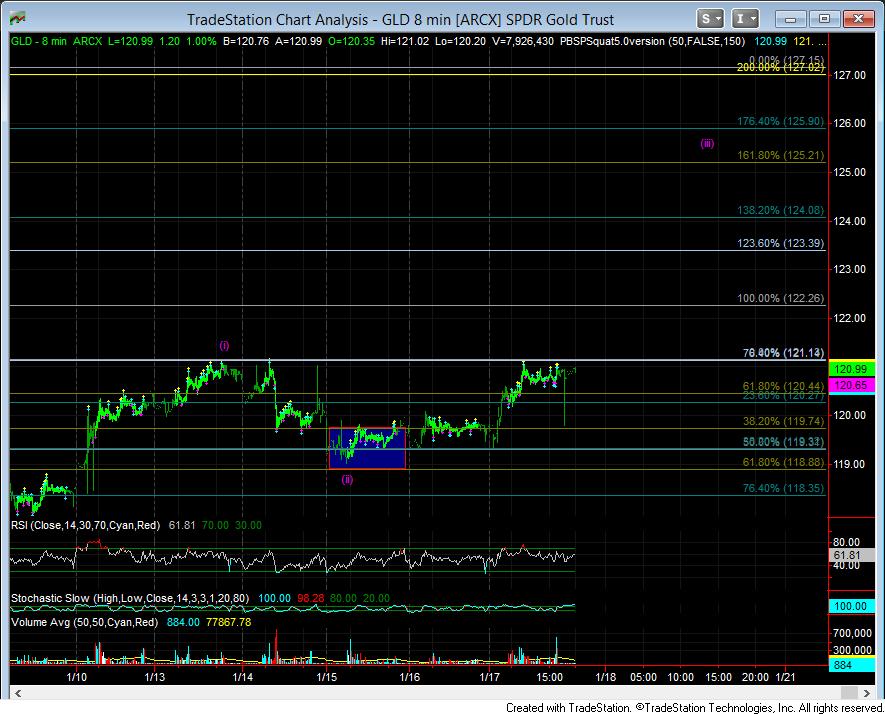Click the 176.40% (125.90) Fibonacci label
Viewport: 885px width, 714px height.
[781, 121]
